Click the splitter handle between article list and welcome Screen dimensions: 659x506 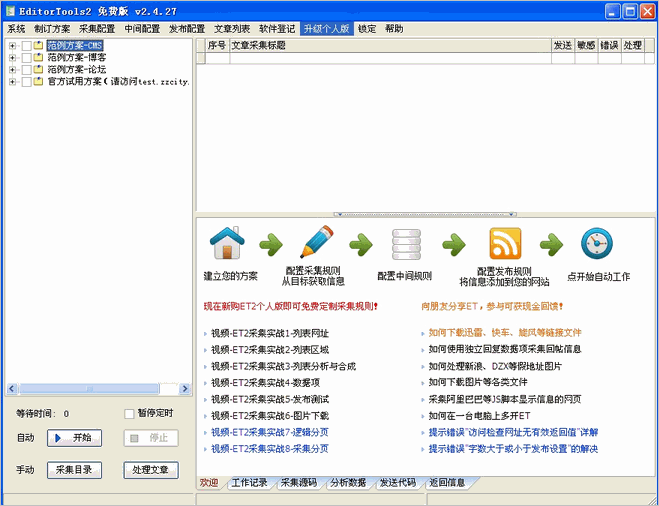pos(425,214)
